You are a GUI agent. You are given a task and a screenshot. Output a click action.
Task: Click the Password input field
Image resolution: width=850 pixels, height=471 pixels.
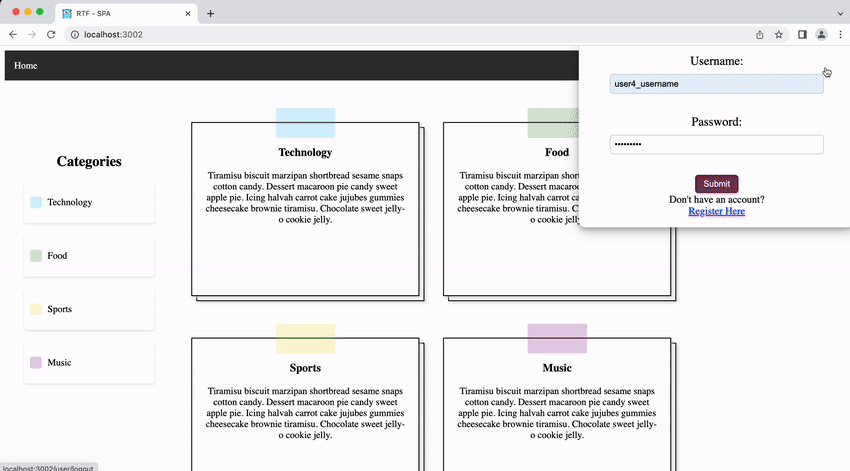click(716, 144)
